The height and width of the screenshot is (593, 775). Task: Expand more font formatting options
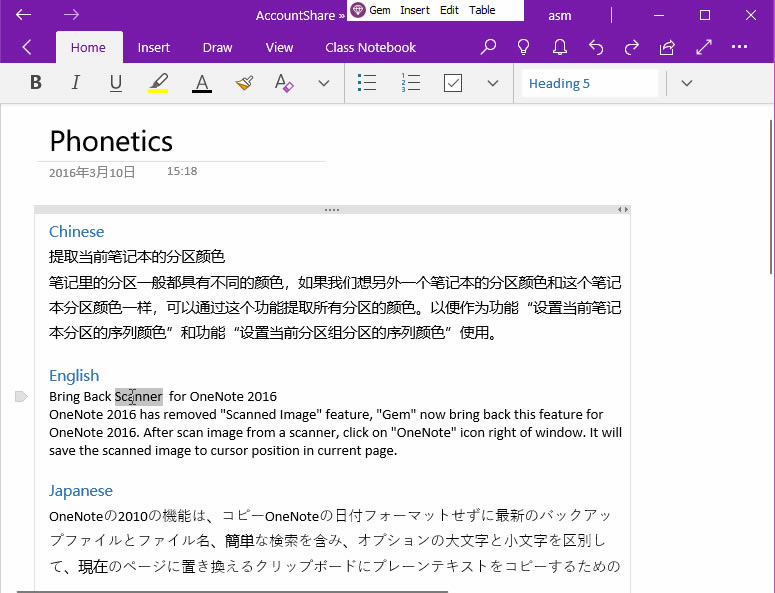323,83
